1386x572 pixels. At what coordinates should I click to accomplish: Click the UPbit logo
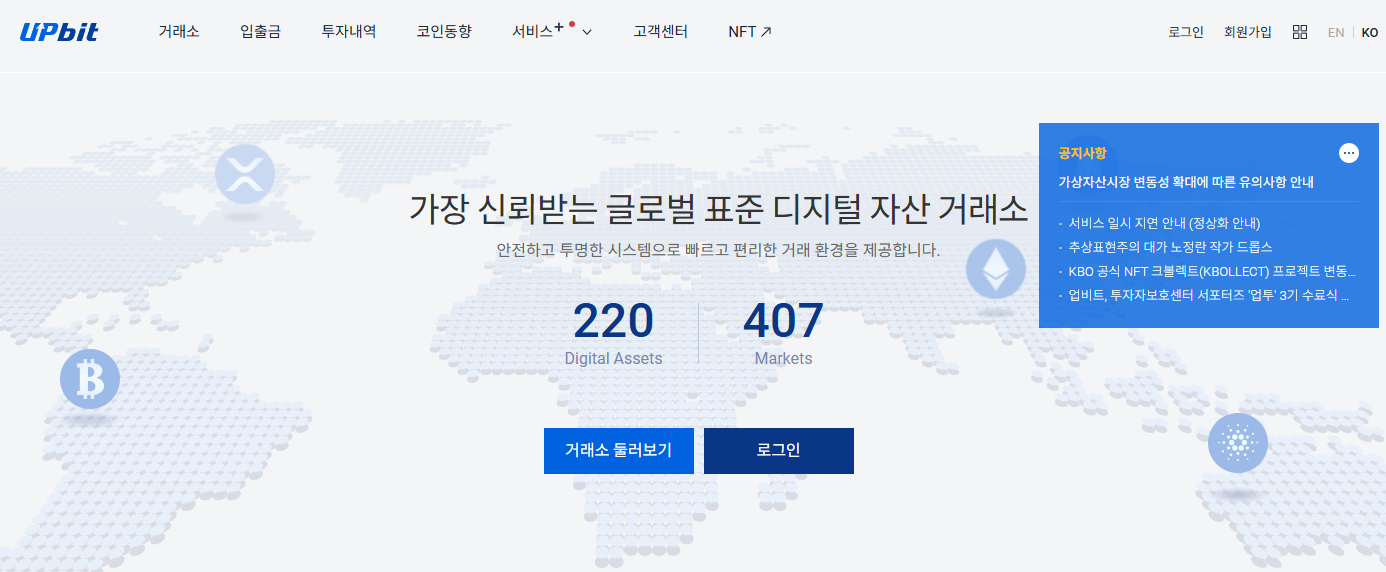click(x=59, y=32)
